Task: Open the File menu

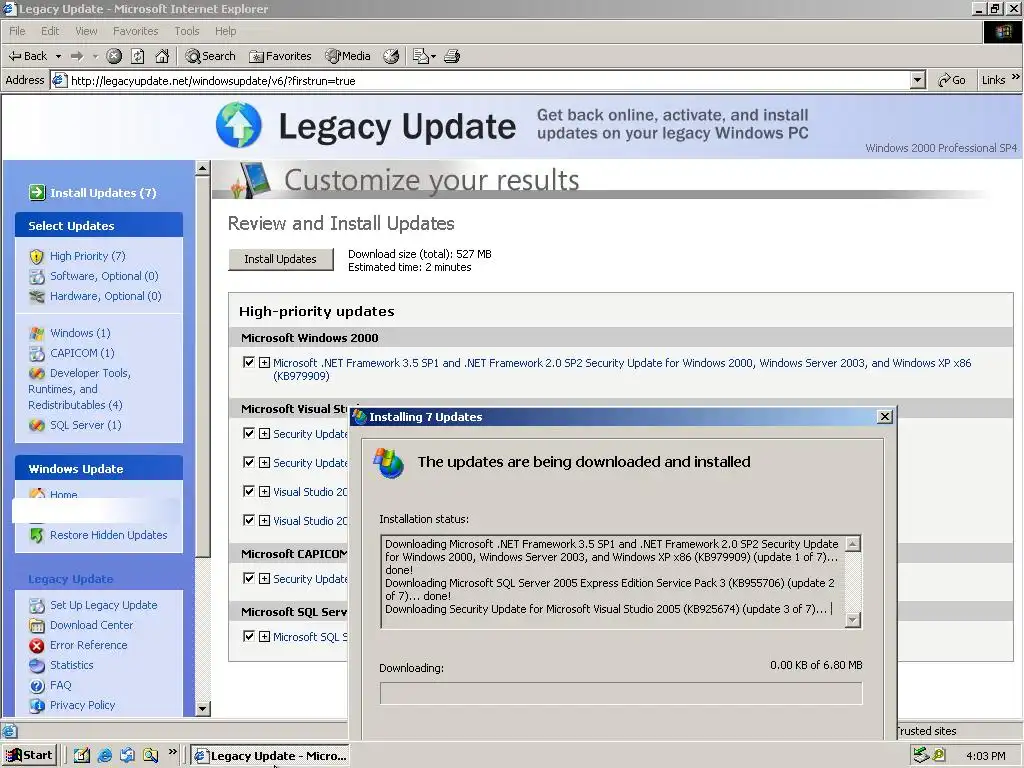Action: [x=17, y=31]
